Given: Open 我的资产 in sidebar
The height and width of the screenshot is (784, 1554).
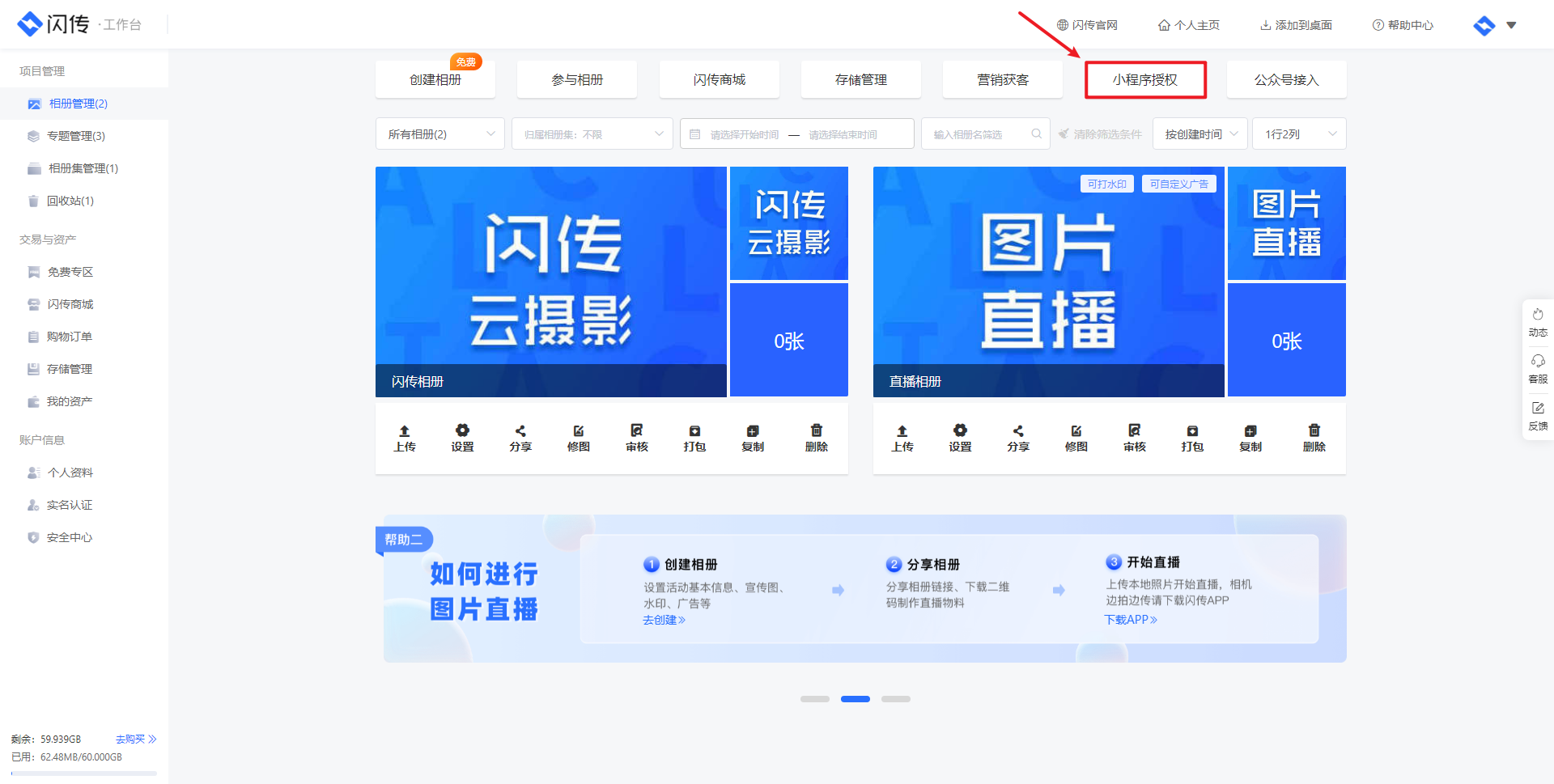Looking at the screenshot, I should click(84, 401).
